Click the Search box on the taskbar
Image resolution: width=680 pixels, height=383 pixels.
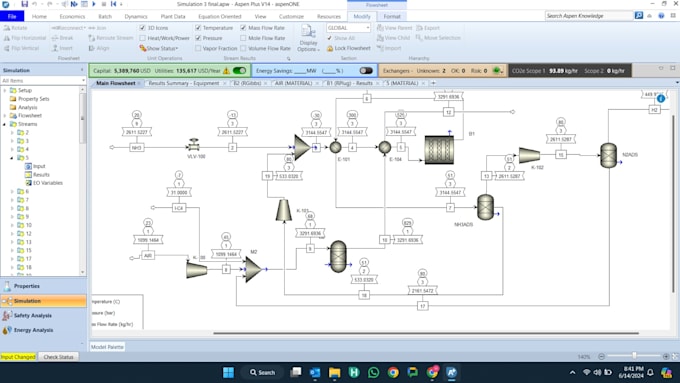262,372
